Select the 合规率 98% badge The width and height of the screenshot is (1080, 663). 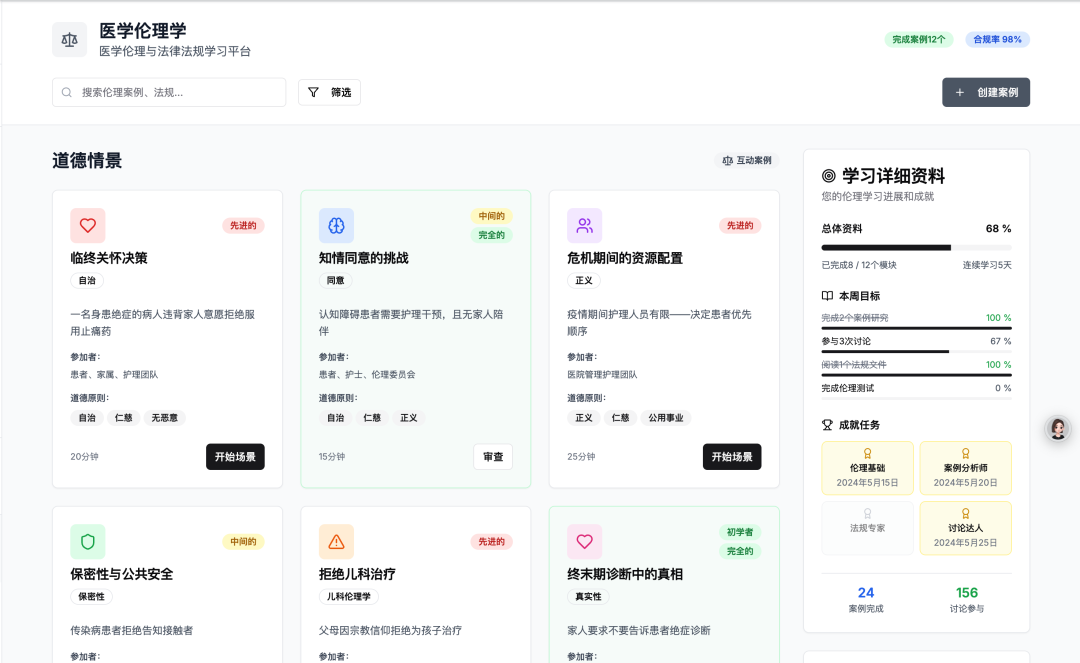997,40
